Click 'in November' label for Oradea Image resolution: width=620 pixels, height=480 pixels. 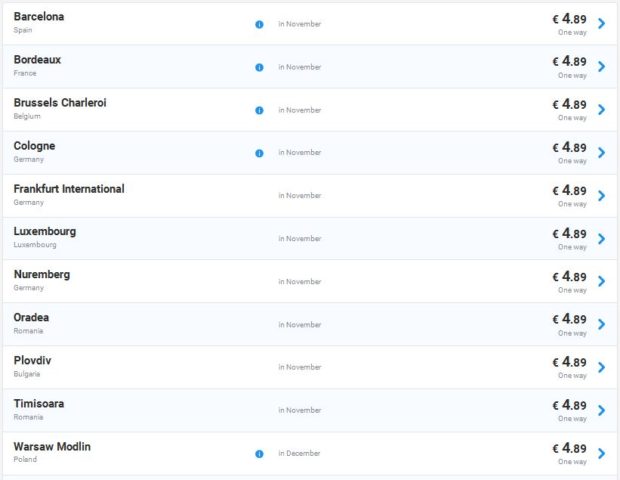click(300, 325)
